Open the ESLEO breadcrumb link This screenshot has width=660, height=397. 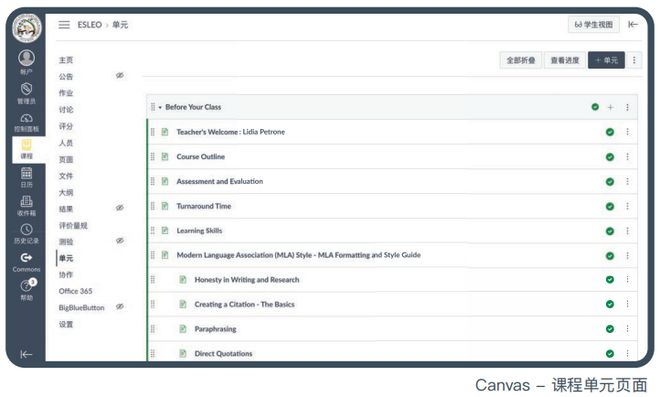90,25
